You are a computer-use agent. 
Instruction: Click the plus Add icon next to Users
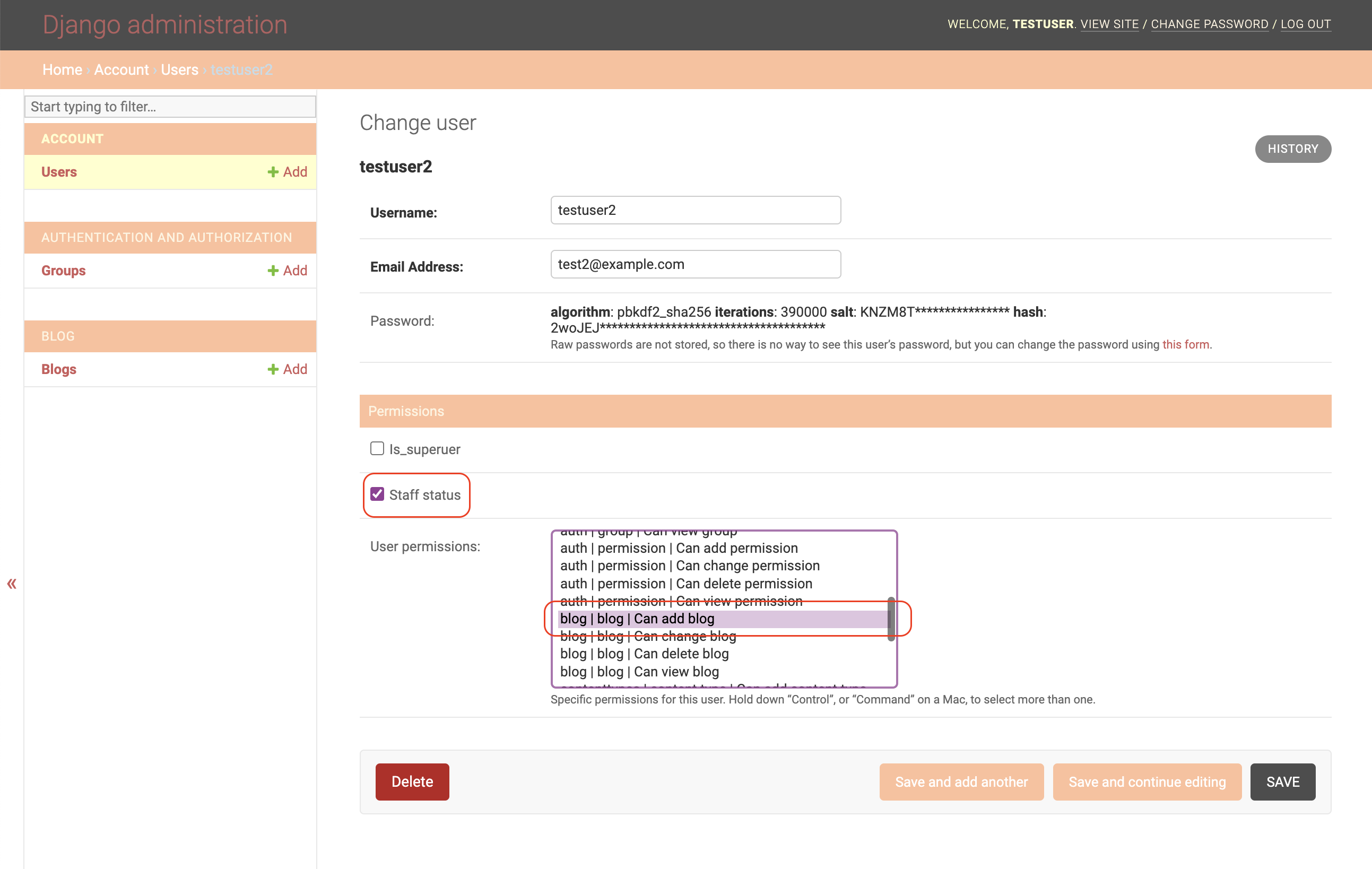point(273,172)
